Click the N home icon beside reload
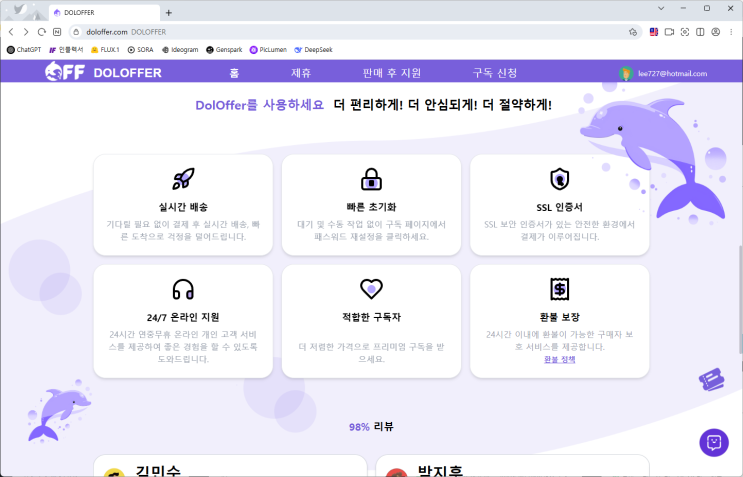The height and width of the screenshot is (477, 743). pyautogui.click(x=57, y=32)
